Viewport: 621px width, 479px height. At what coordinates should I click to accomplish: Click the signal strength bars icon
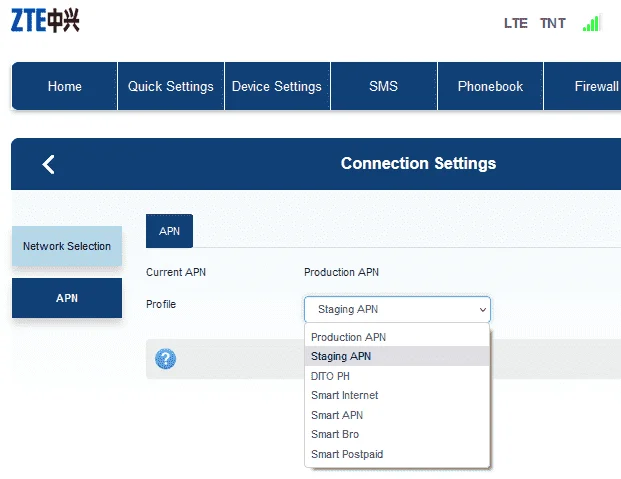[591, 23]
